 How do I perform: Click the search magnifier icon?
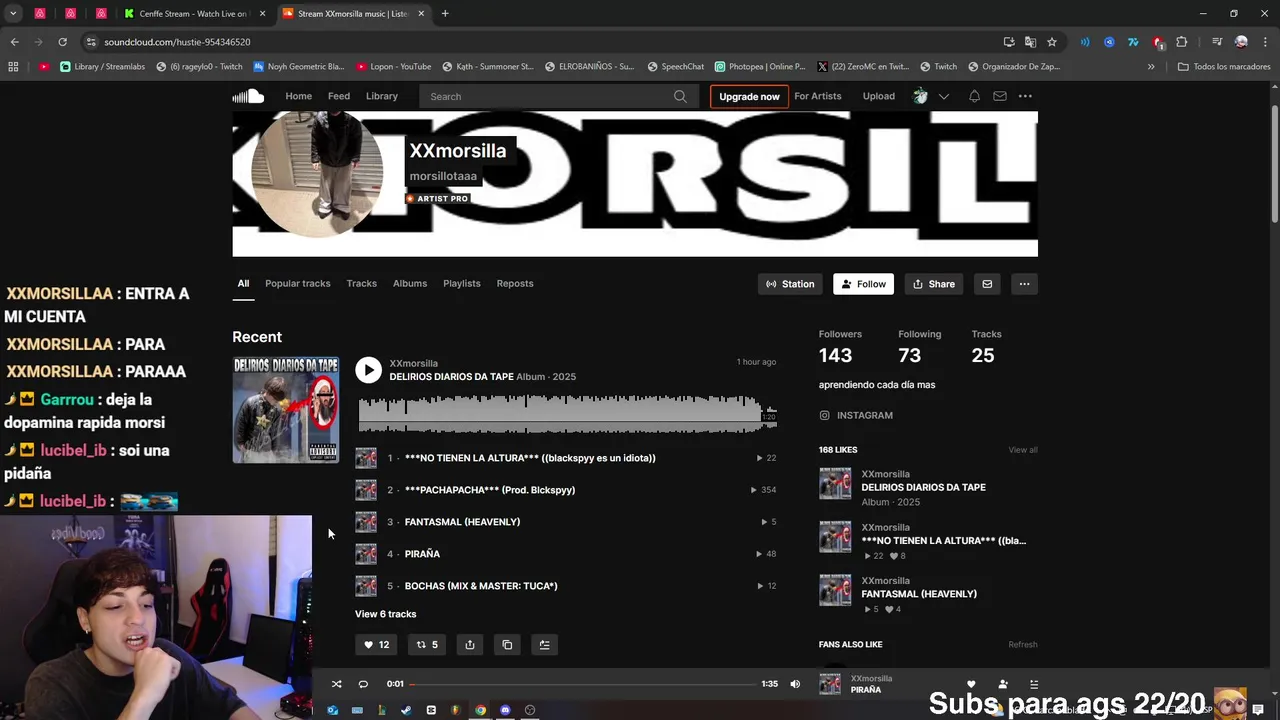680,97
